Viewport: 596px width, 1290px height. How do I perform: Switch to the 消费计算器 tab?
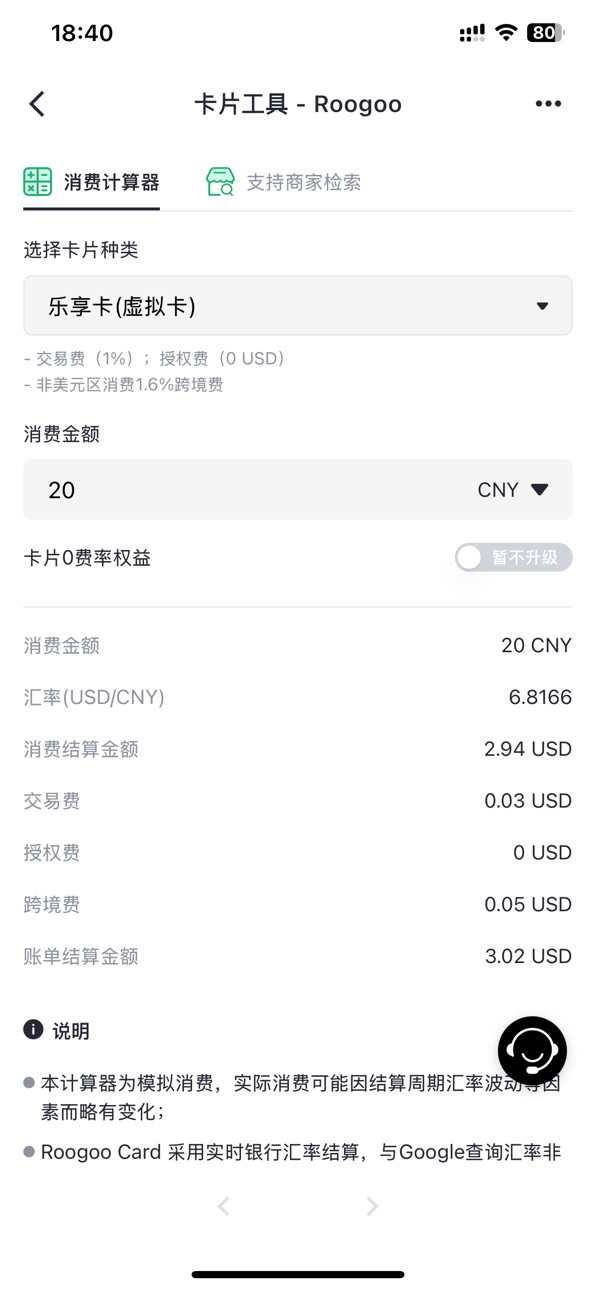(92, 182)
